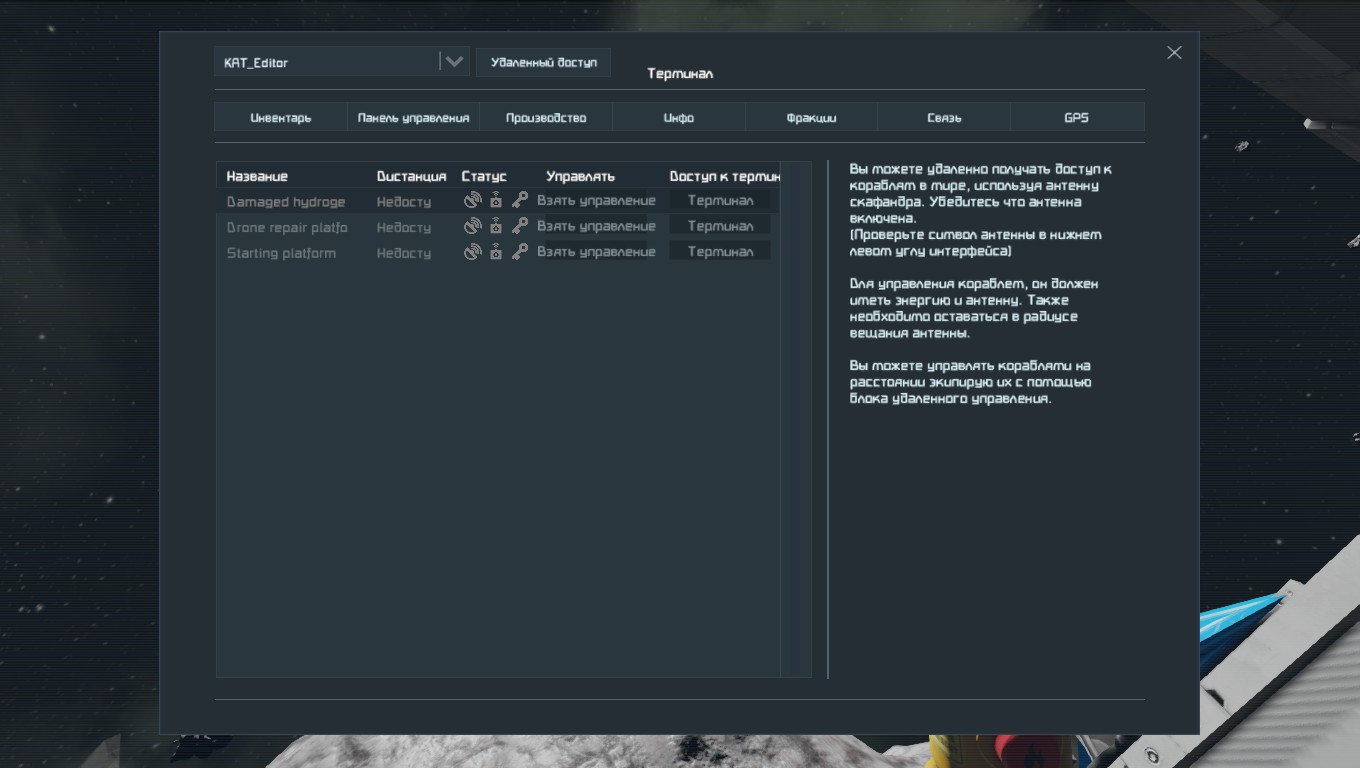Go to the Производство tab
The width and height of the screenshot is (1360, 768).
point(546,118)
